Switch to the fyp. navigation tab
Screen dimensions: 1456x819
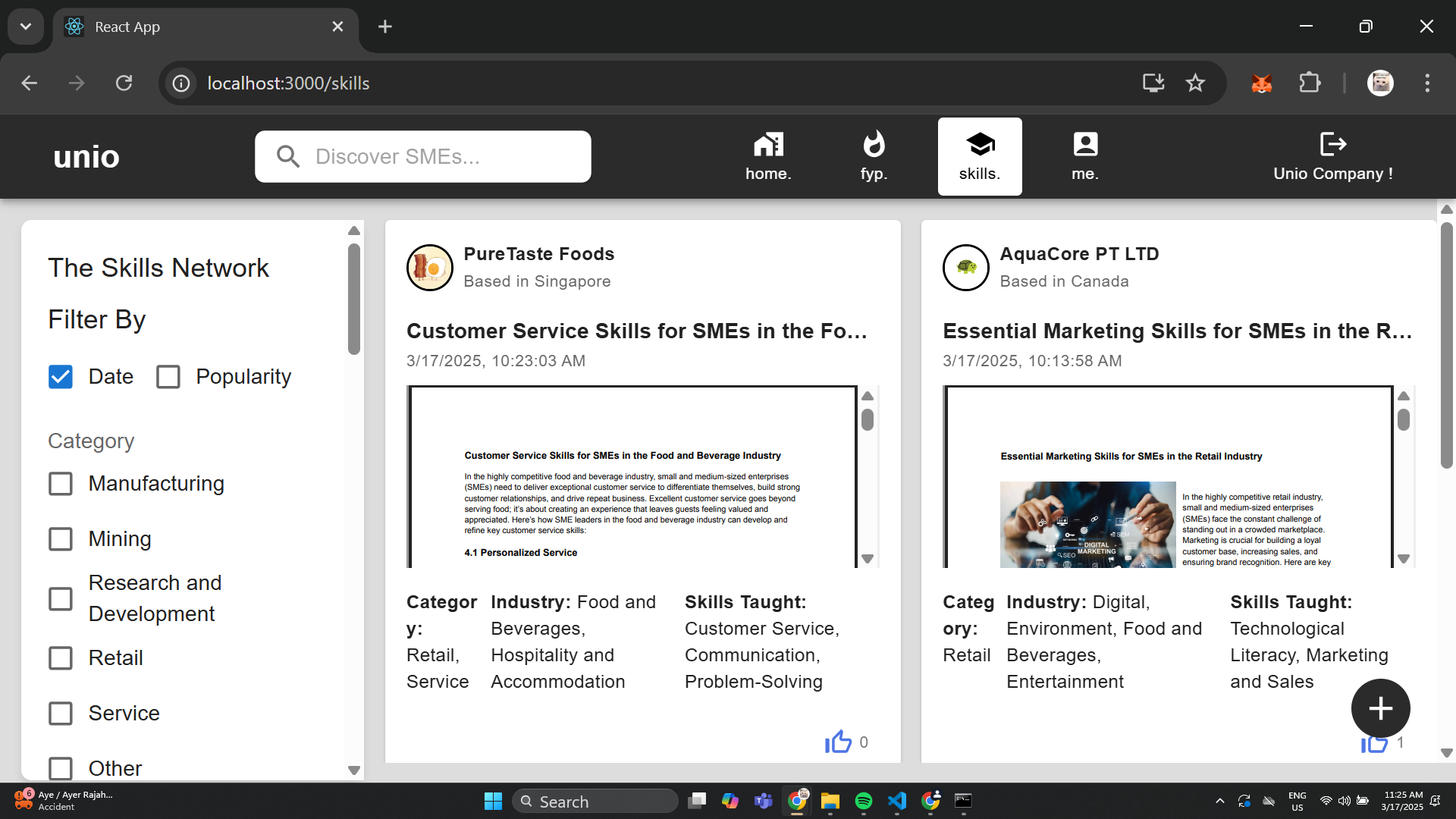click(x=874, y=156)
